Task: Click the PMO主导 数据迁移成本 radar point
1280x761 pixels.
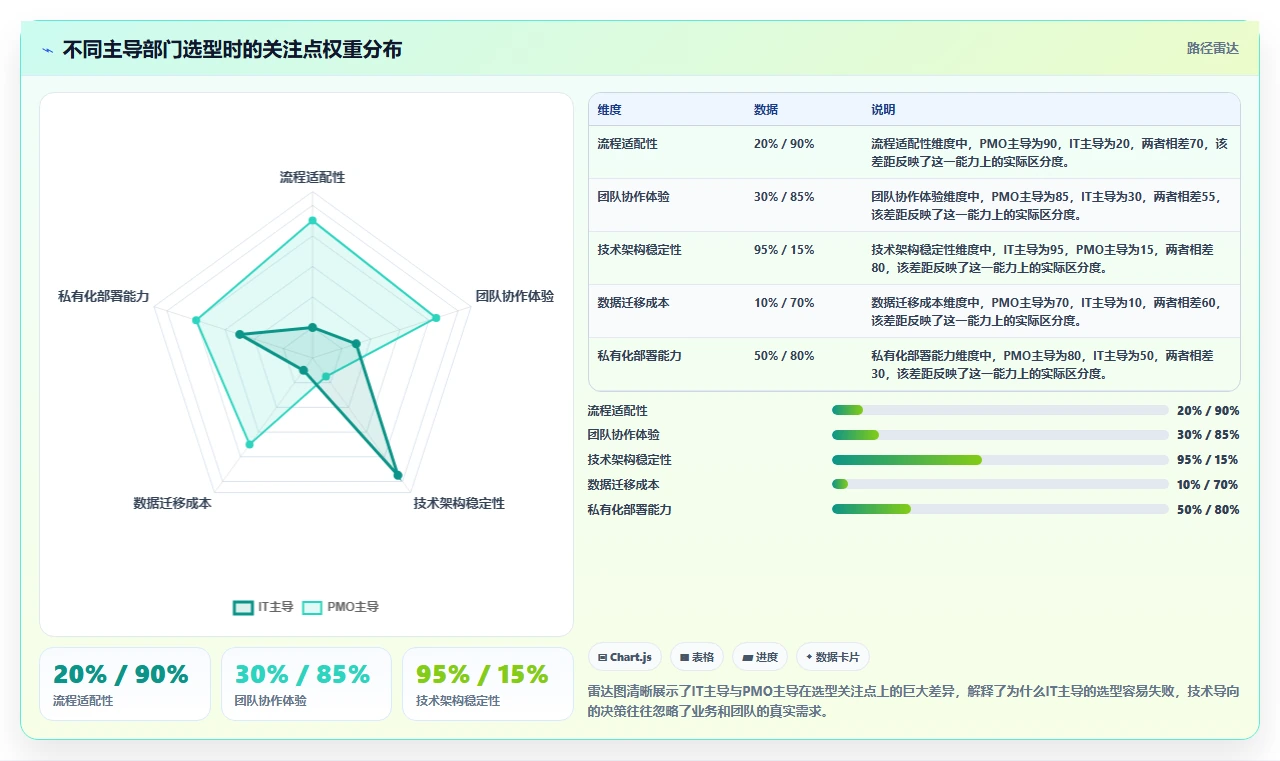Action: click(x=250, y=443)
